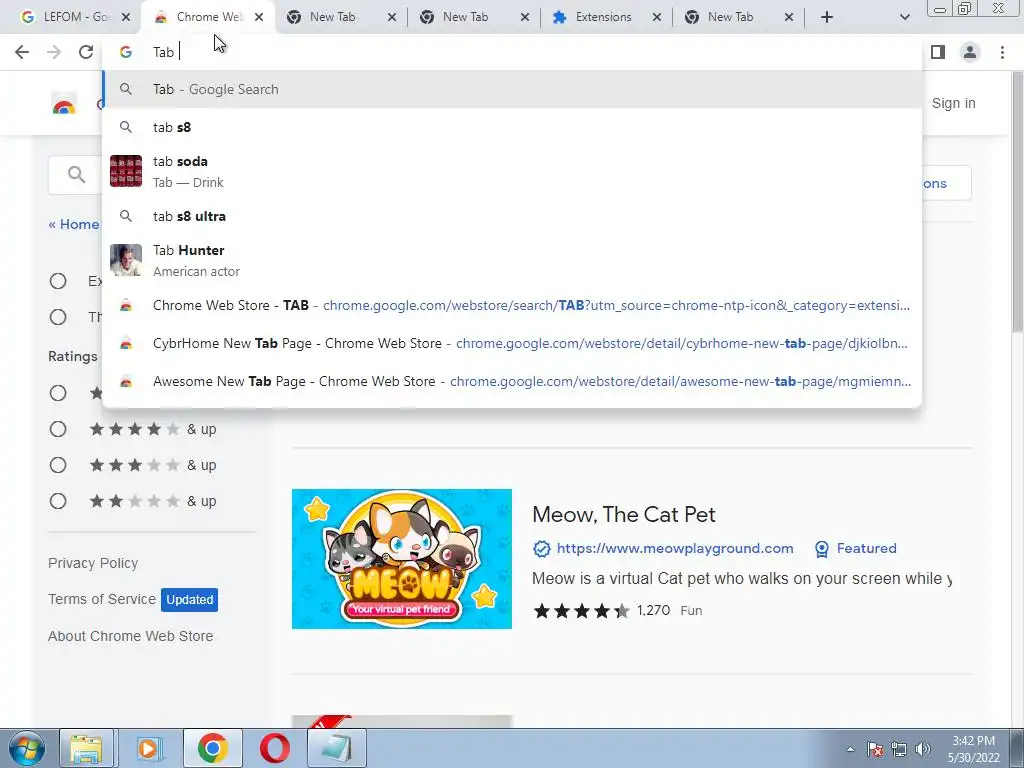Open Chrome three-dot menu
This screenshot has height=768, width=1024.
click(x=1002, y=52)
